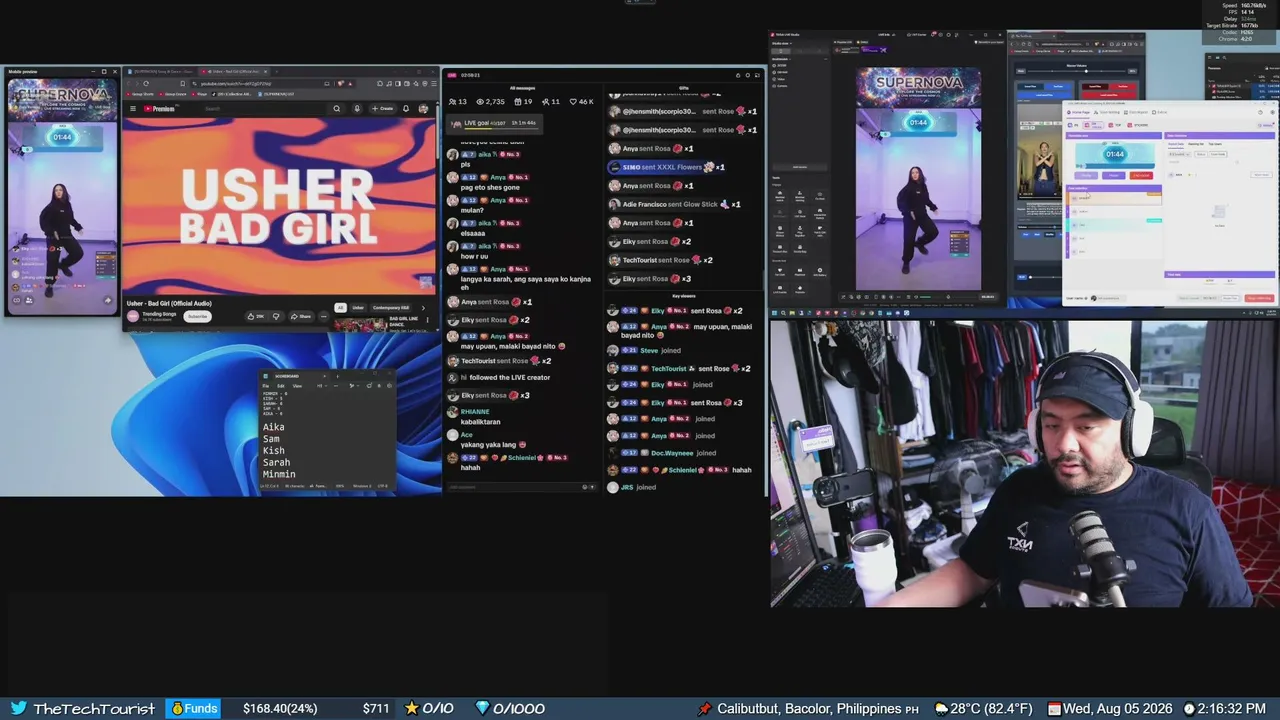
Task: Click the YouTube Premium logo
Action: tap(160, 108)
